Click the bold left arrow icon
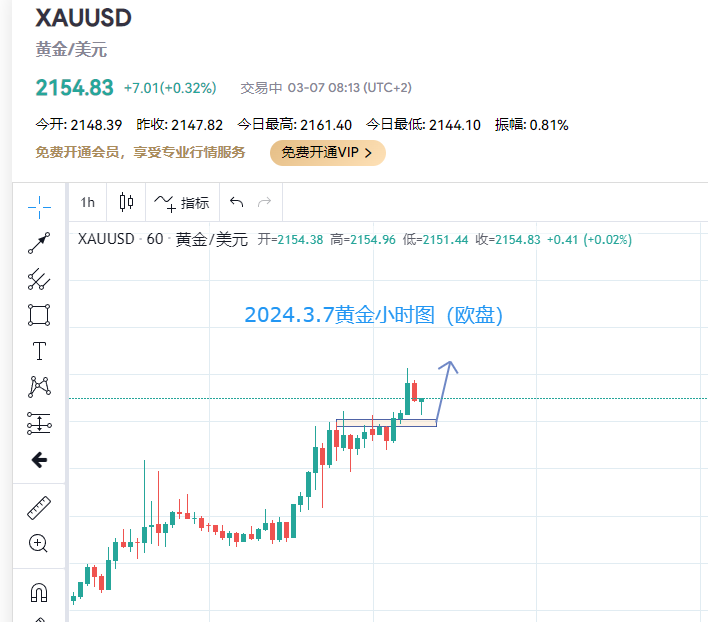 coord(39,460)
